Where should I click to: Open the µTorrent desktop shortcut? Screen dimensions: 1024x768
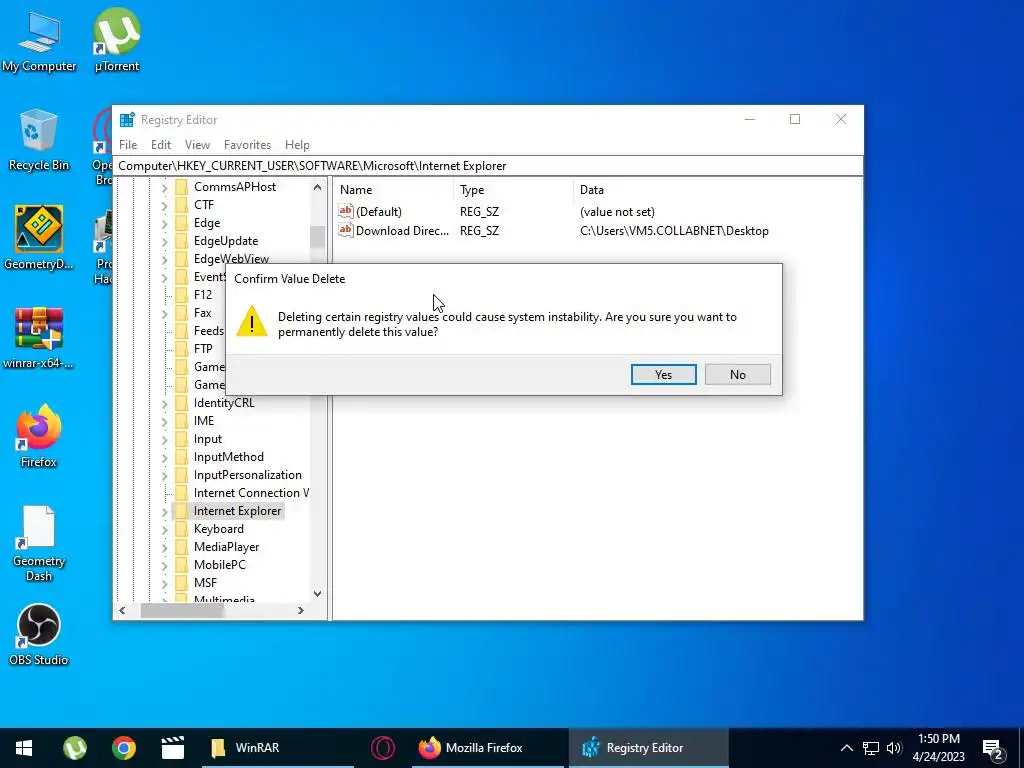click(x=116, y=40)
